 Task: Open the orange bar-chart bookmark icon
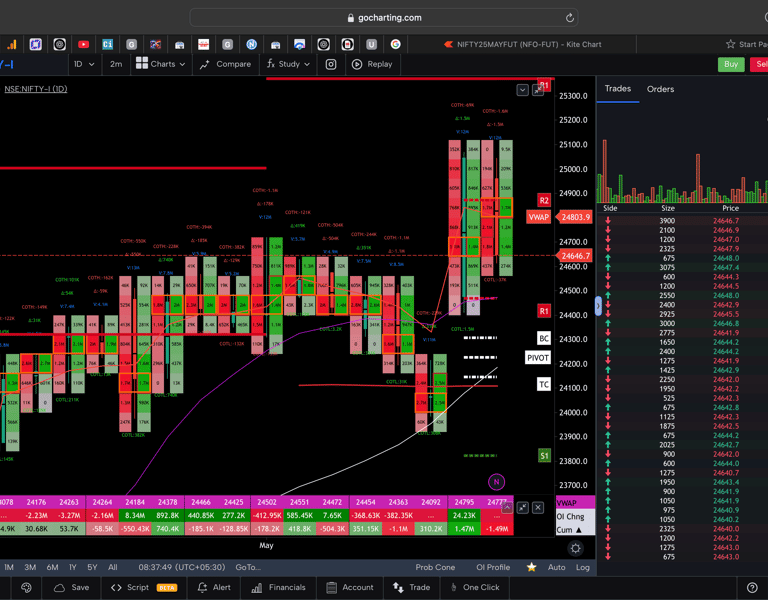(11, 45)
